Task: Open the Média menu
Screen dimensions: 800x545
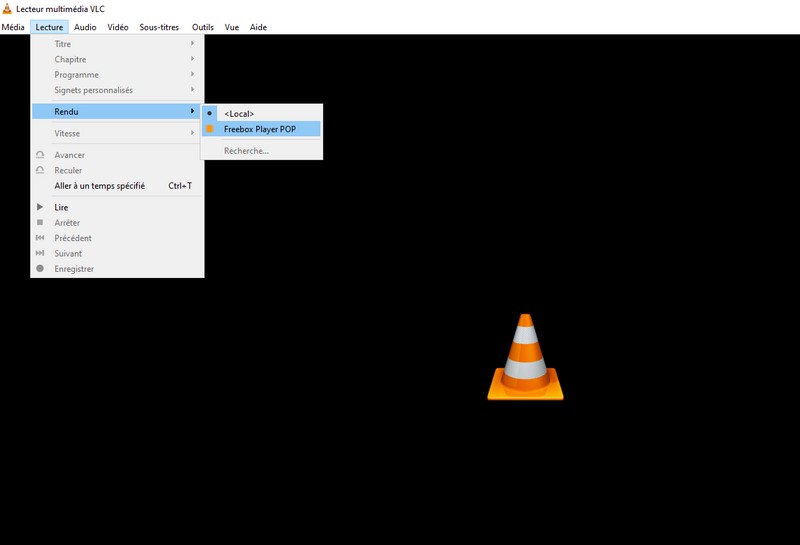Action: (13, 27)
